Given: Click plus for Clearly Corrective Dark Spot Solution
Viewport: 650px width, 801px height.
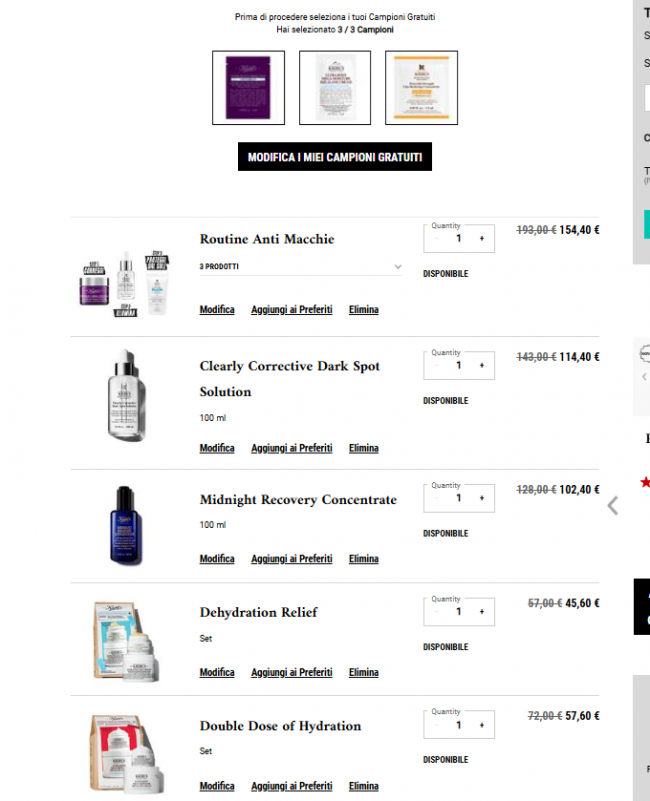Looking at the screenshot, I should [482, 366].
